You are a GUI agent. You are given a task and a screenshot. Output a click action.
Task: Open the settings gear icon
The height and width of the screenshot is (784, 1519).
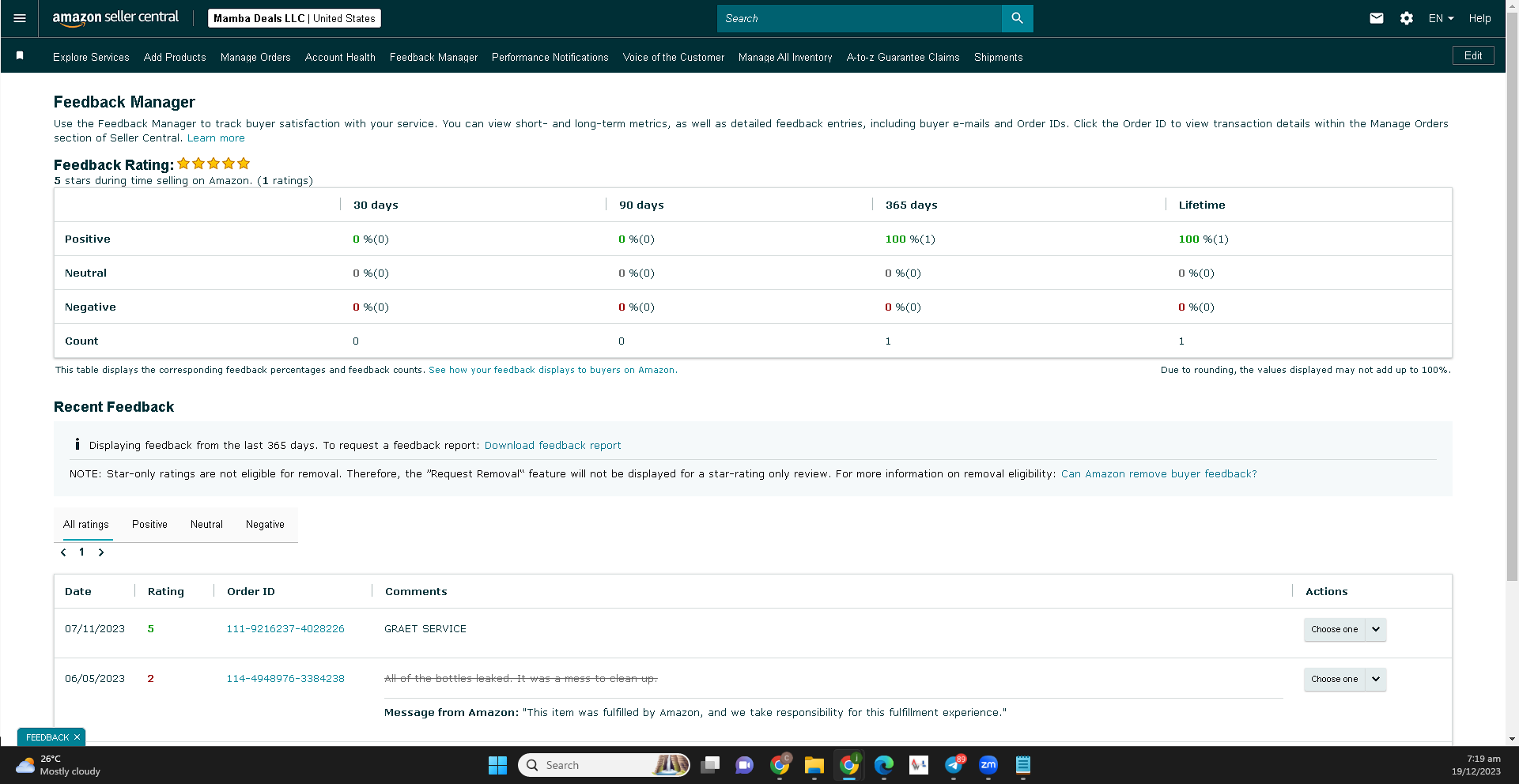1407,18
